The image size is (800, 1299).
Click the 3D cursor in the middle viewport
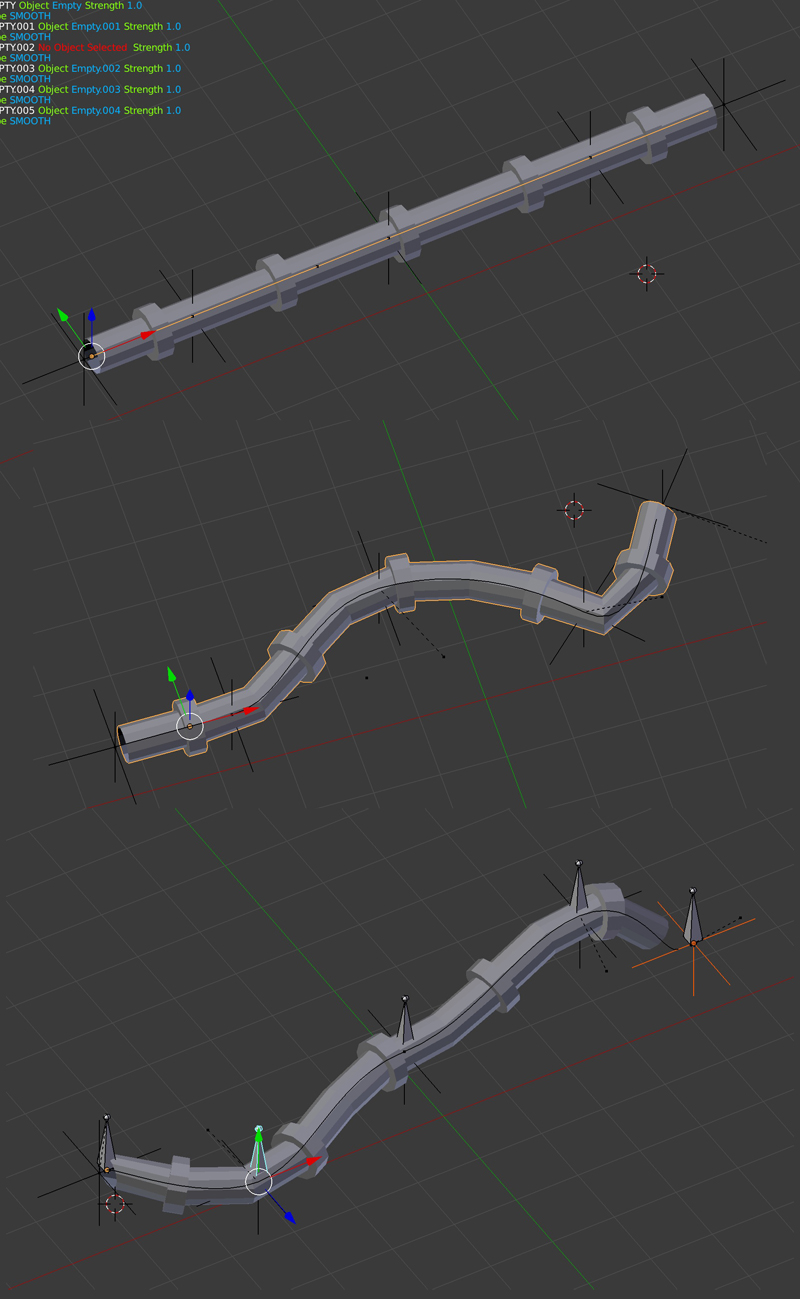572,510
